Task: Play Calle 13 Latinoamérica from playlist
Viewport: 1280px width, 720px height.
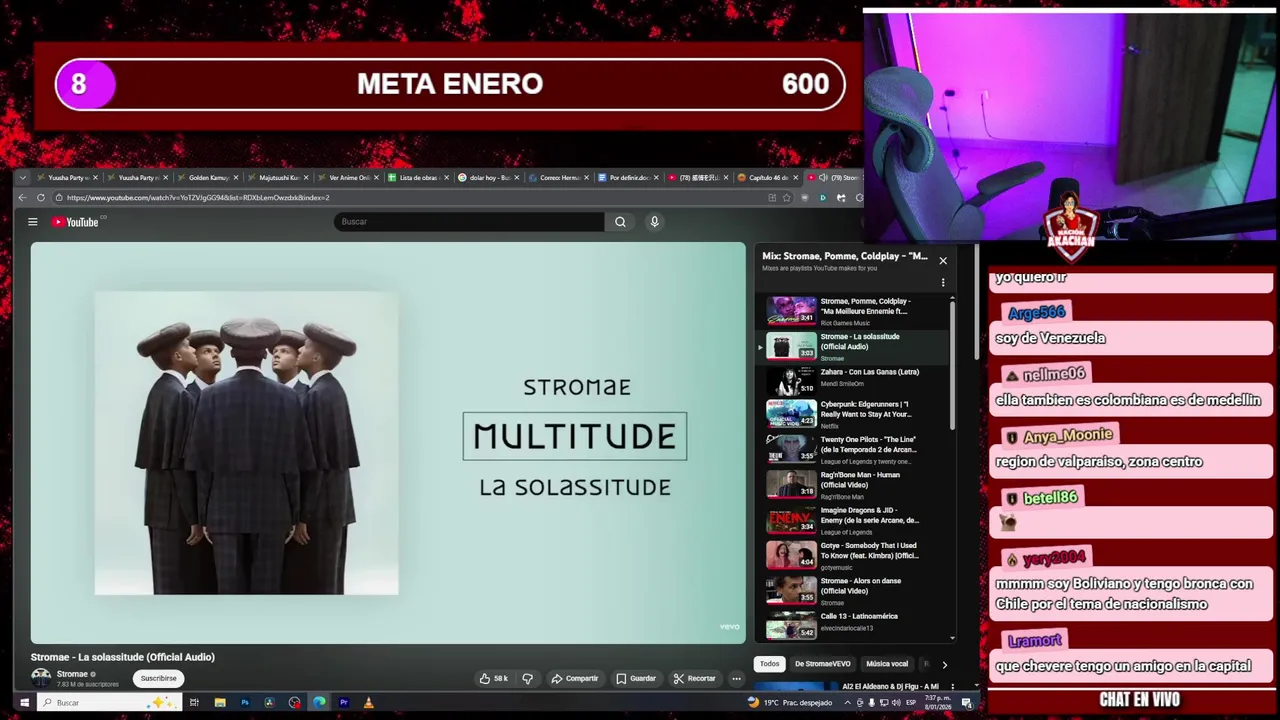Action: (853, 626)
